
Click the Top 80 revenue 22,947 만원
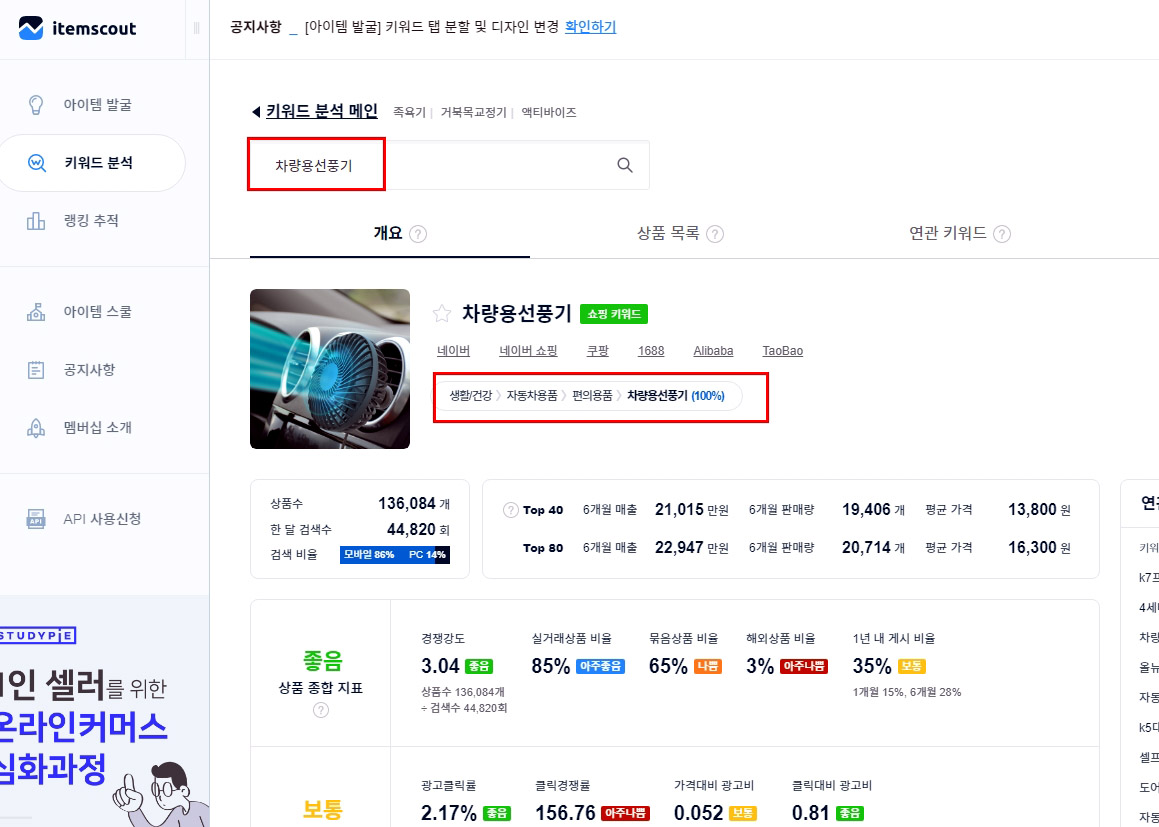(x=691, y=548)
